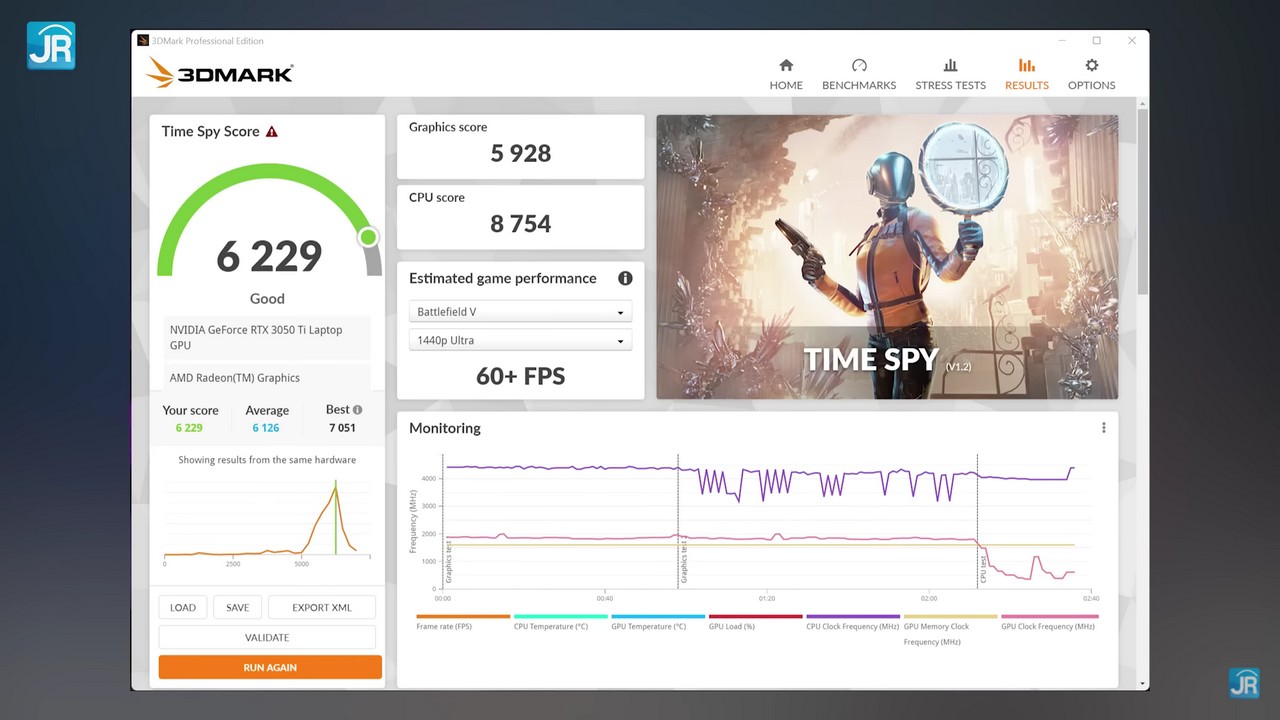Click the Export XML button
This screenshot has width=1280, height=720.
[x=321, y=607]
